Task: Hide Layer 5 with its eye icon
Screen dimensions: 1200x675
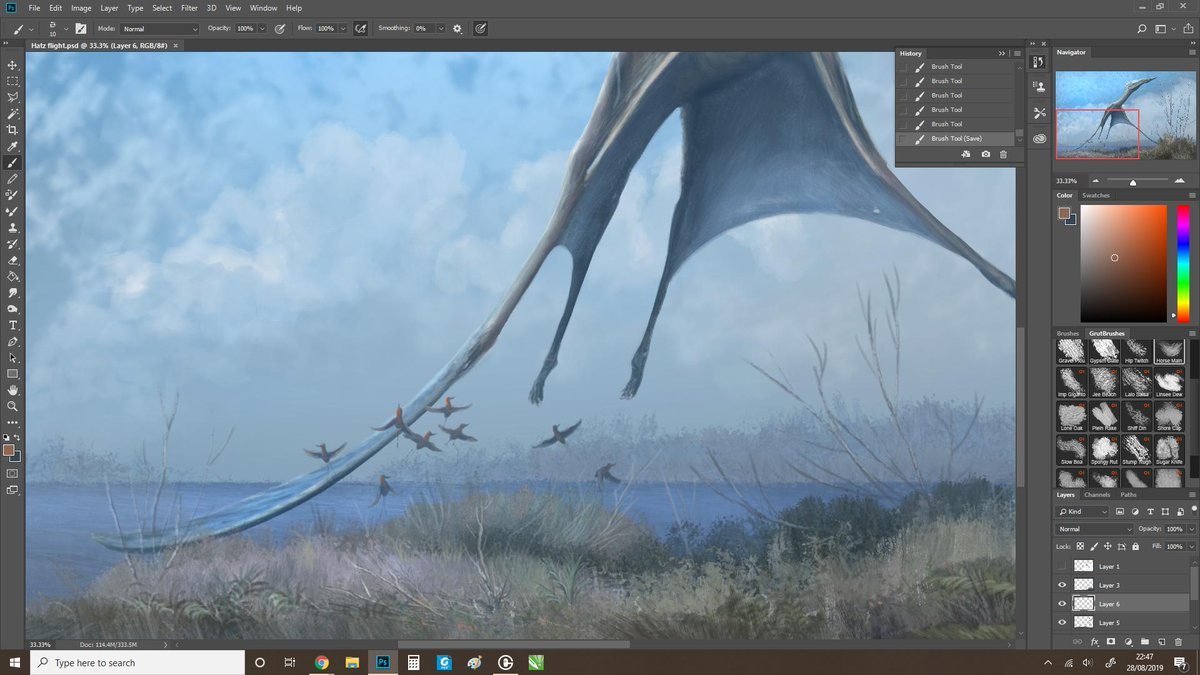Action: pyautogui.click(x=1062, y=623)
